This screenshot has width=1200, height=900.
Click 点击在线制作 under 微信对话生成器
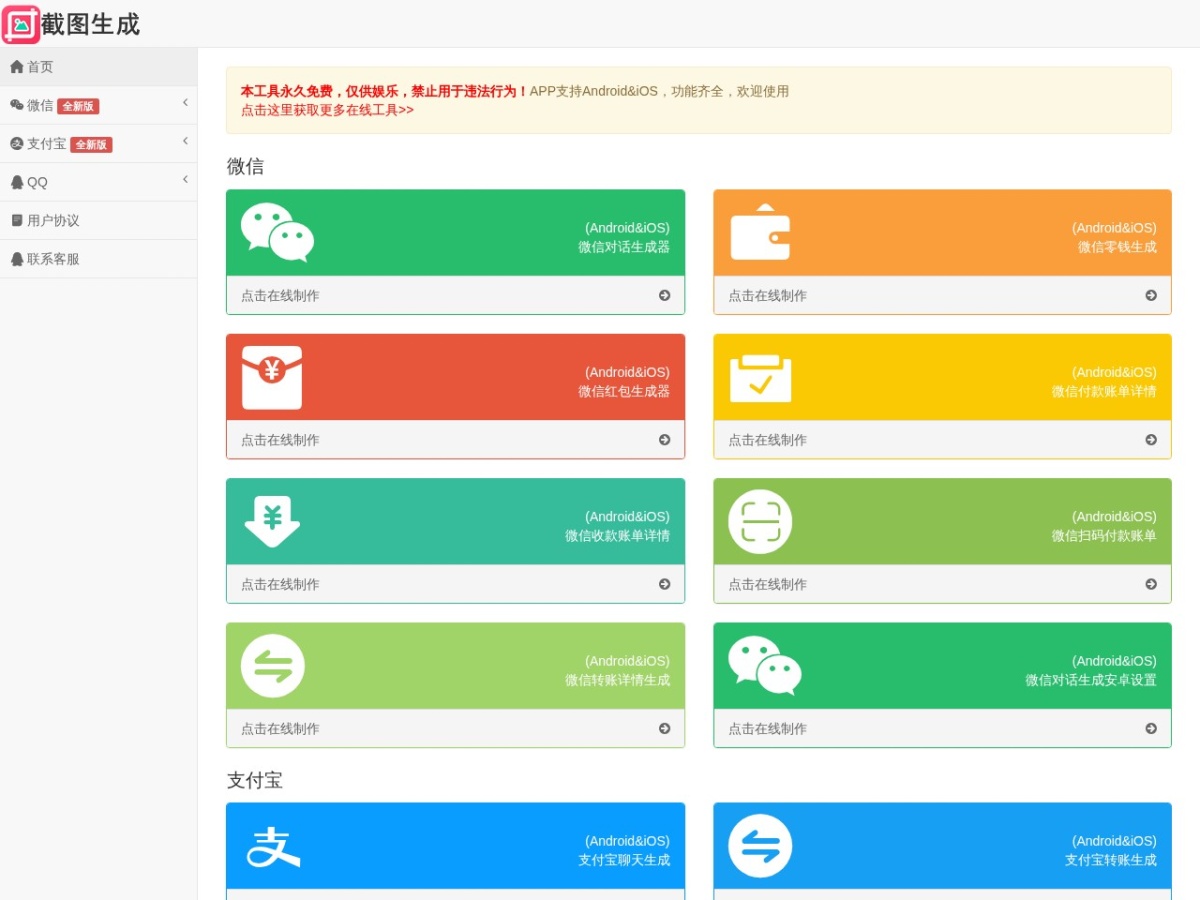(x=280, y=295)
